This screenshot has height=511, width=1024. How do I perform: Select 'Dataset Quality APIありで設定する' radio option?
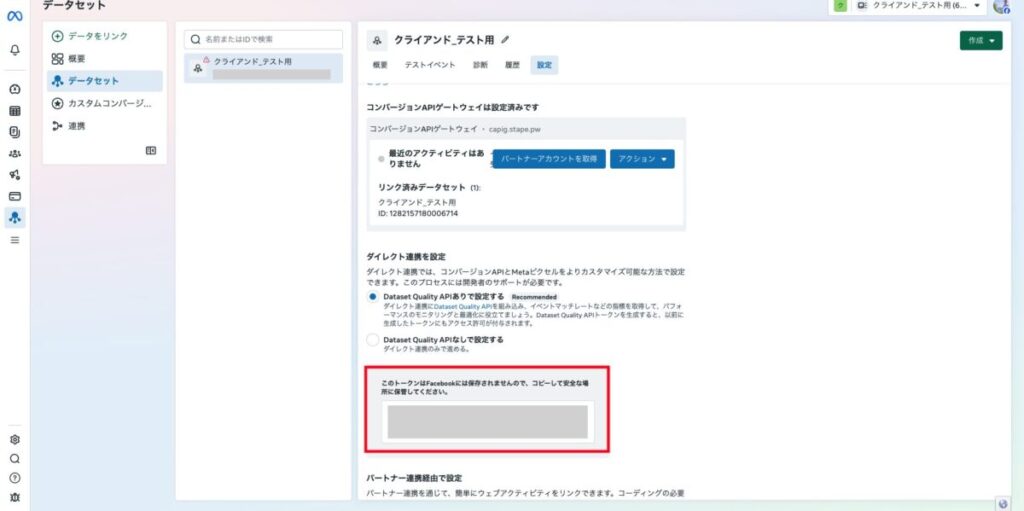pos(373,297)
